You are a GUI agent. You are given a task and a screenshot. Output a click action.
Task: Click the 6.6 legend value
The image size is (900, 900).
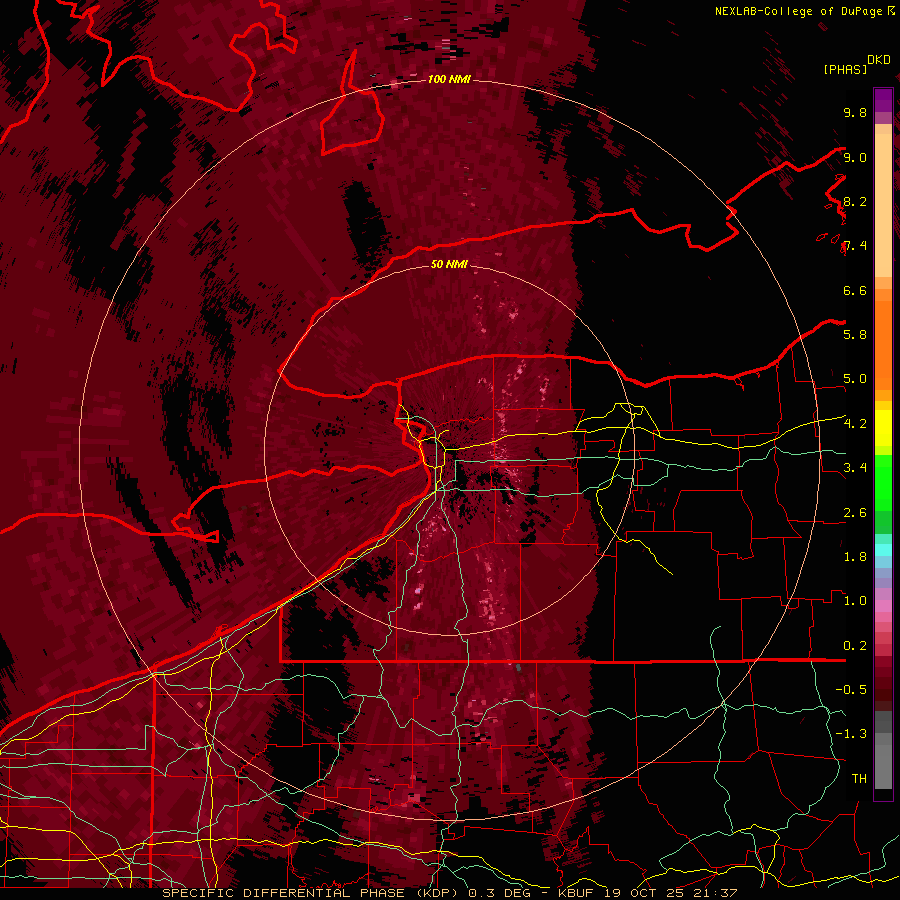pos(855,290)
